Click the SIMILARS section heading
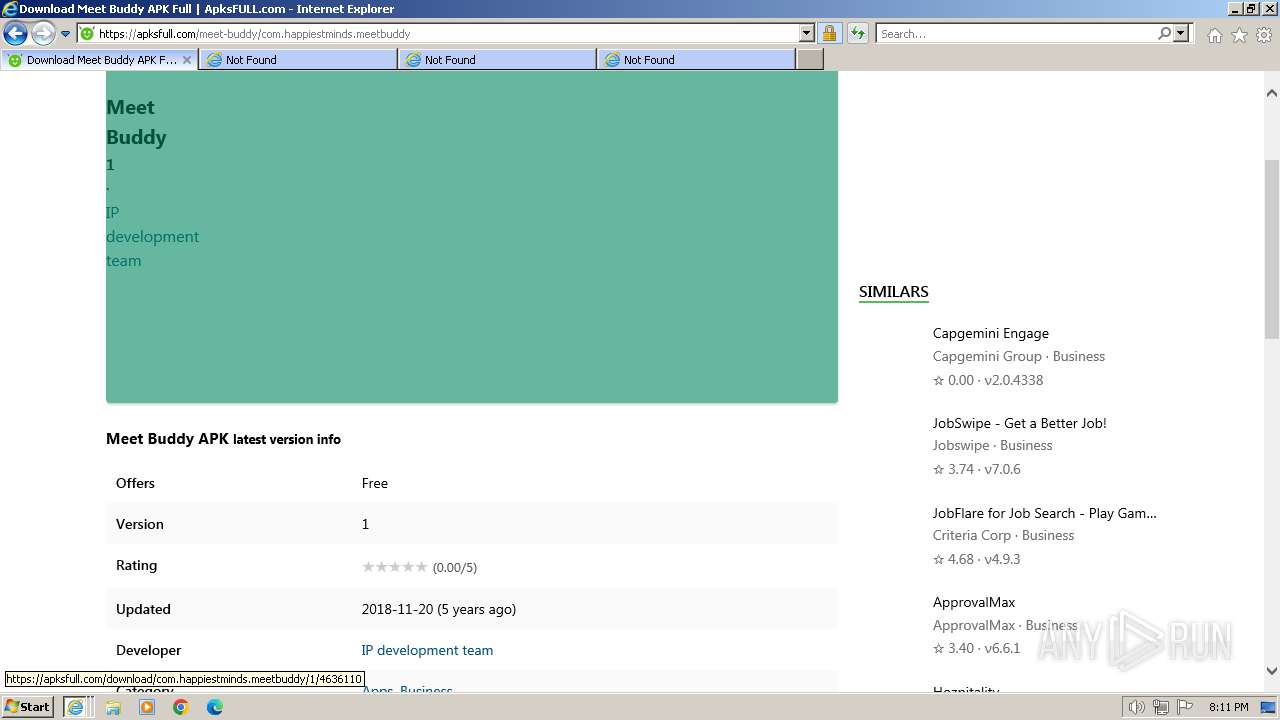1280x720 pixels. 893,292
